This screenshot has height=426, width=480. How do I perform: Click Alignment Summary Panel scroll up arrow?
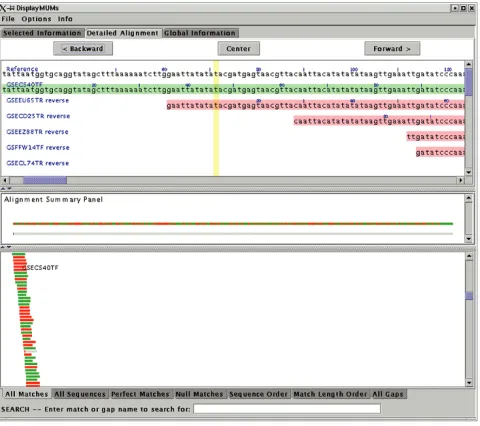click(469, 198)
